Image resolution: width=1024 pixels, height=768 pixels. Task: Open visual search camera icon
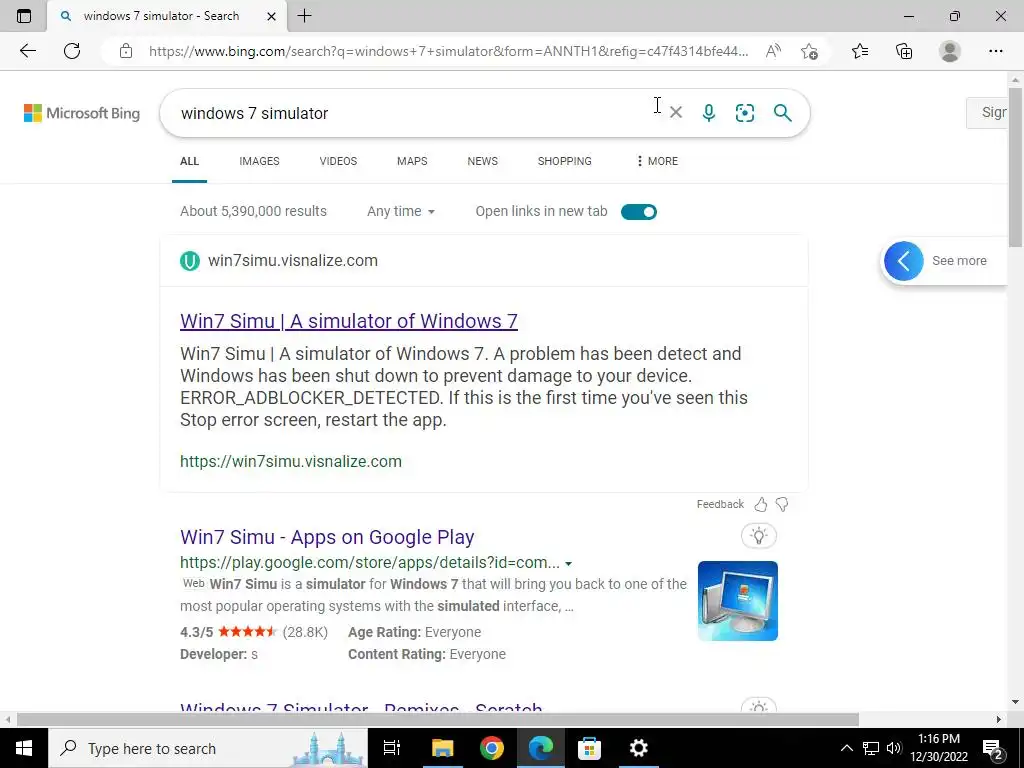(x=744, y=113)
